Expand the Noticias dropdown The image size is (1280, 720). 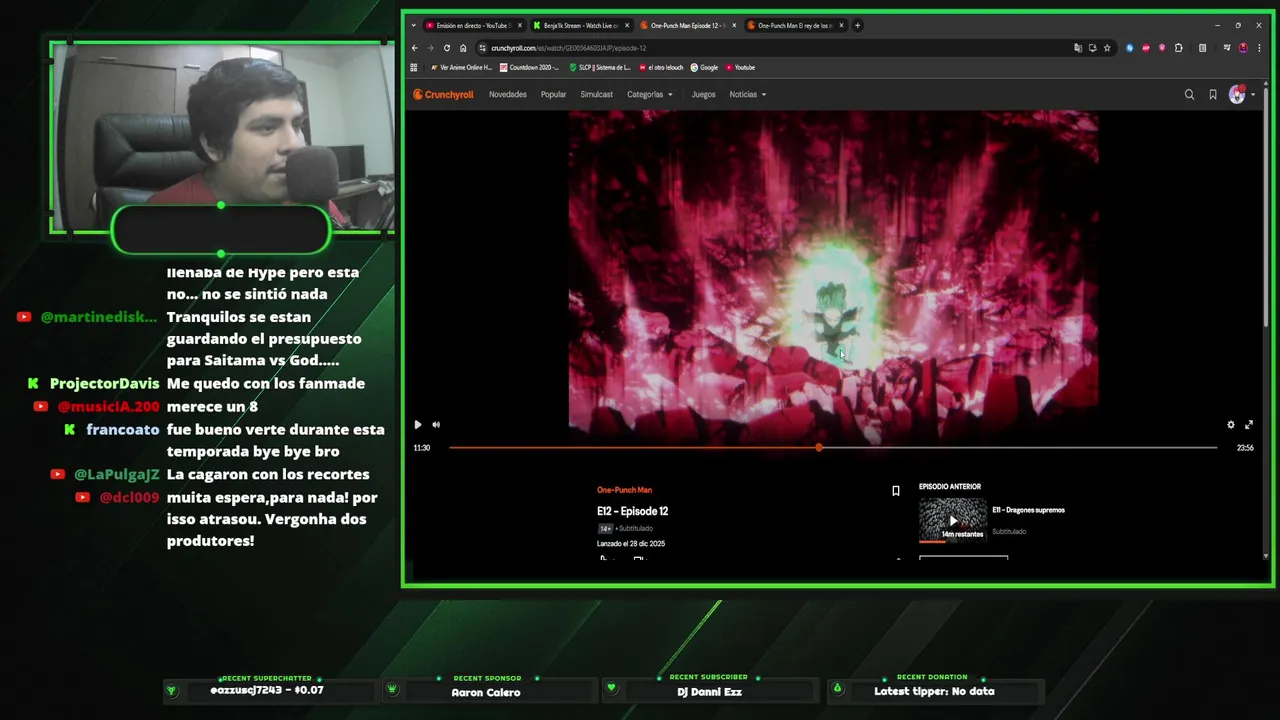tap(748, 95)
